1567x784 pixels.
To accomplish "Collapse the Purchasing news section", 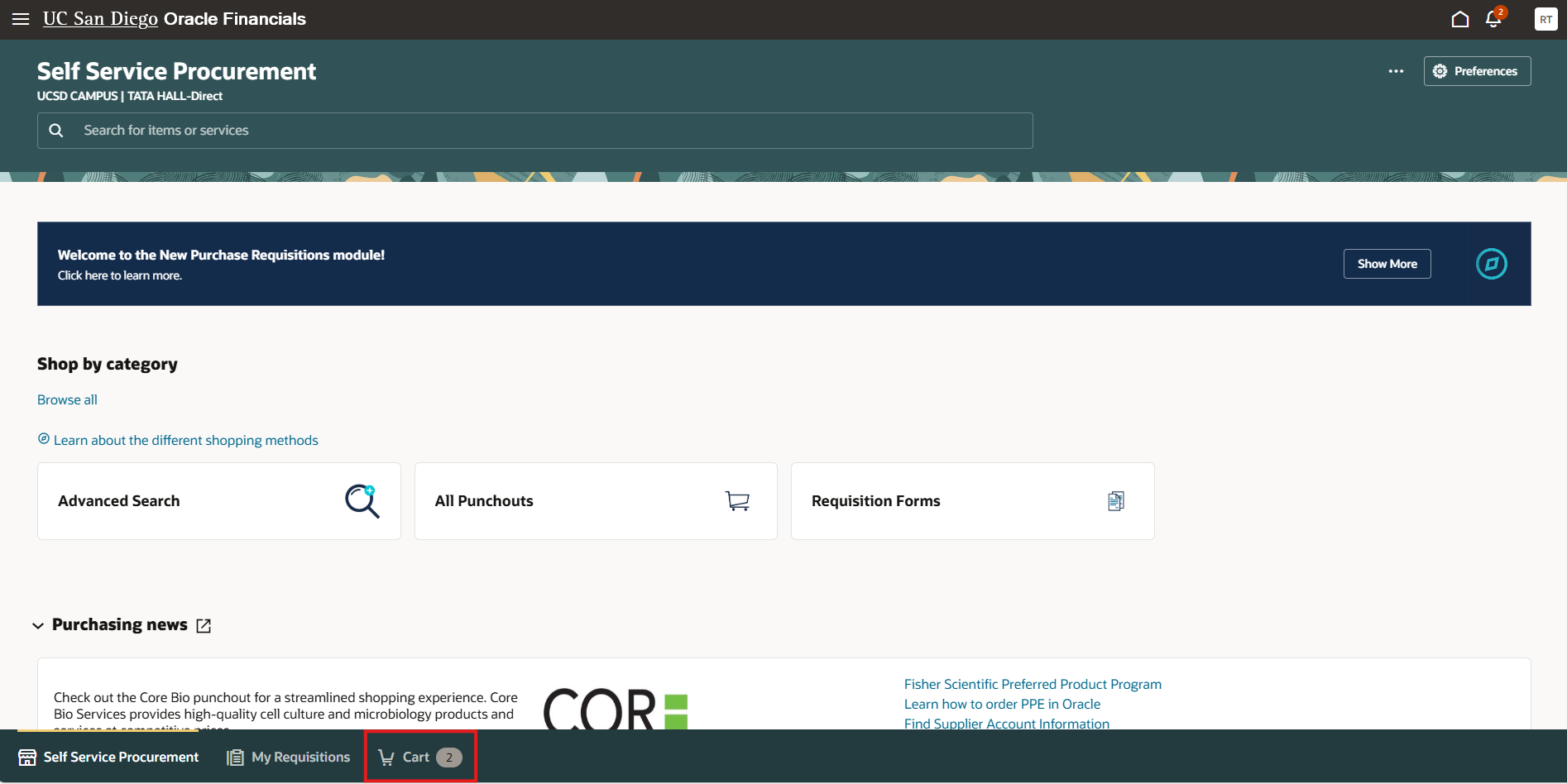I will 38,625.
